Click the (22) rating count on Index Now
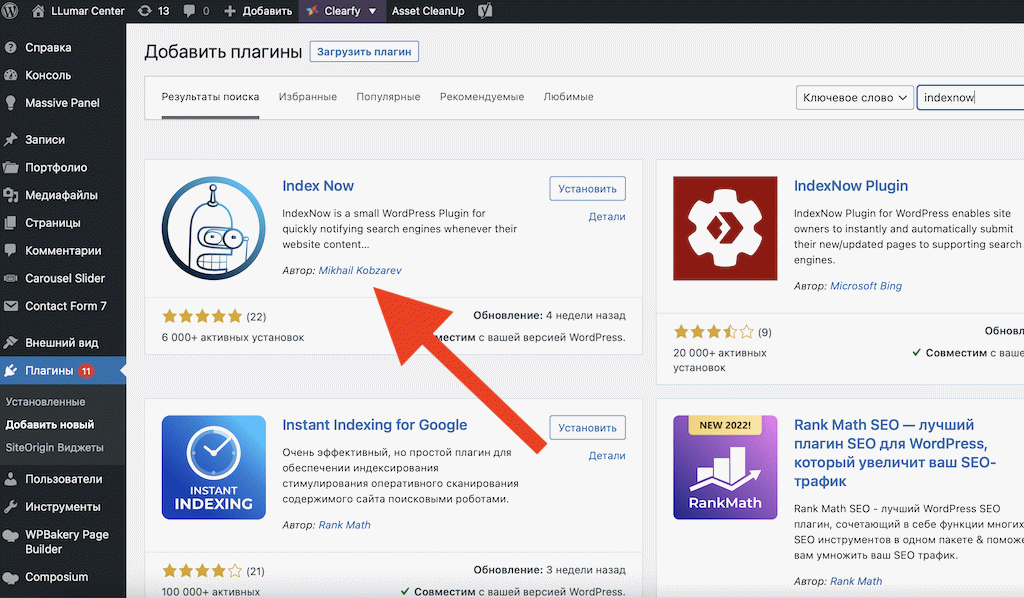The height and width of the screenshot is (598, 1024). click(x=256, y=317)
